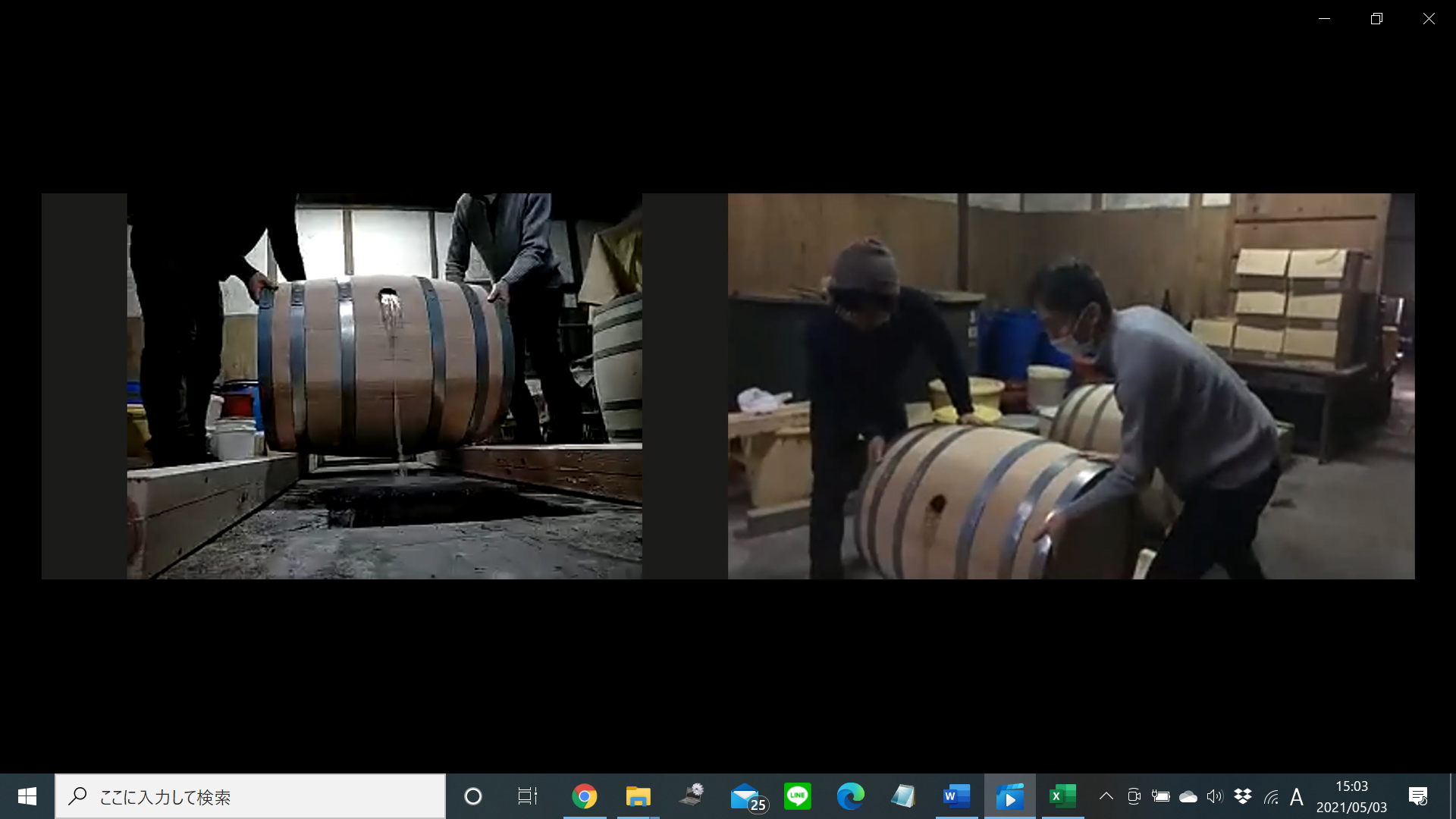Open the notepad-style app on the taskbar
1456x819 pixels.
903,796
